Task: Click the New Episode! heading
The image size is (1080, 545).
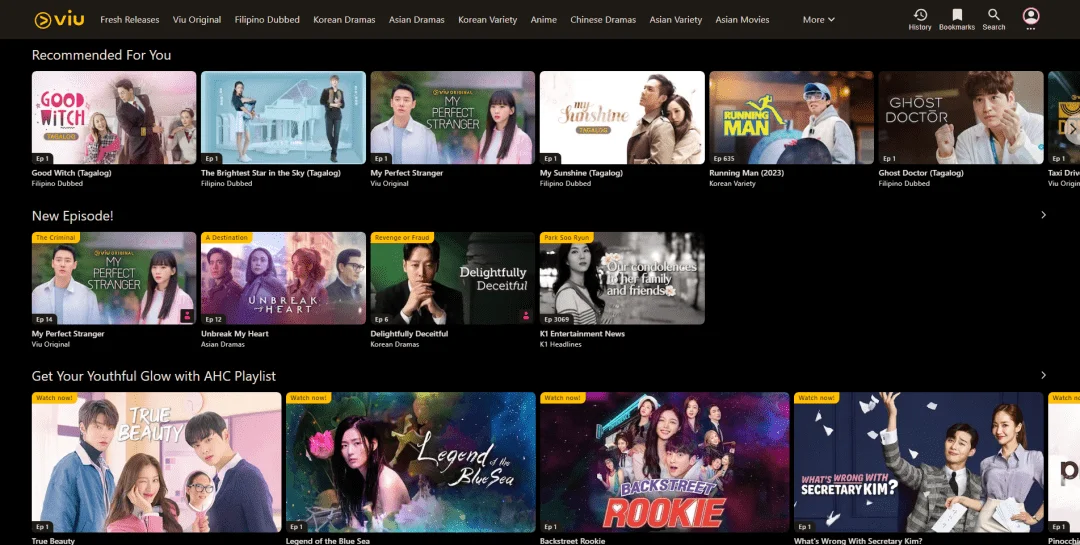Action: pos(72,216)
